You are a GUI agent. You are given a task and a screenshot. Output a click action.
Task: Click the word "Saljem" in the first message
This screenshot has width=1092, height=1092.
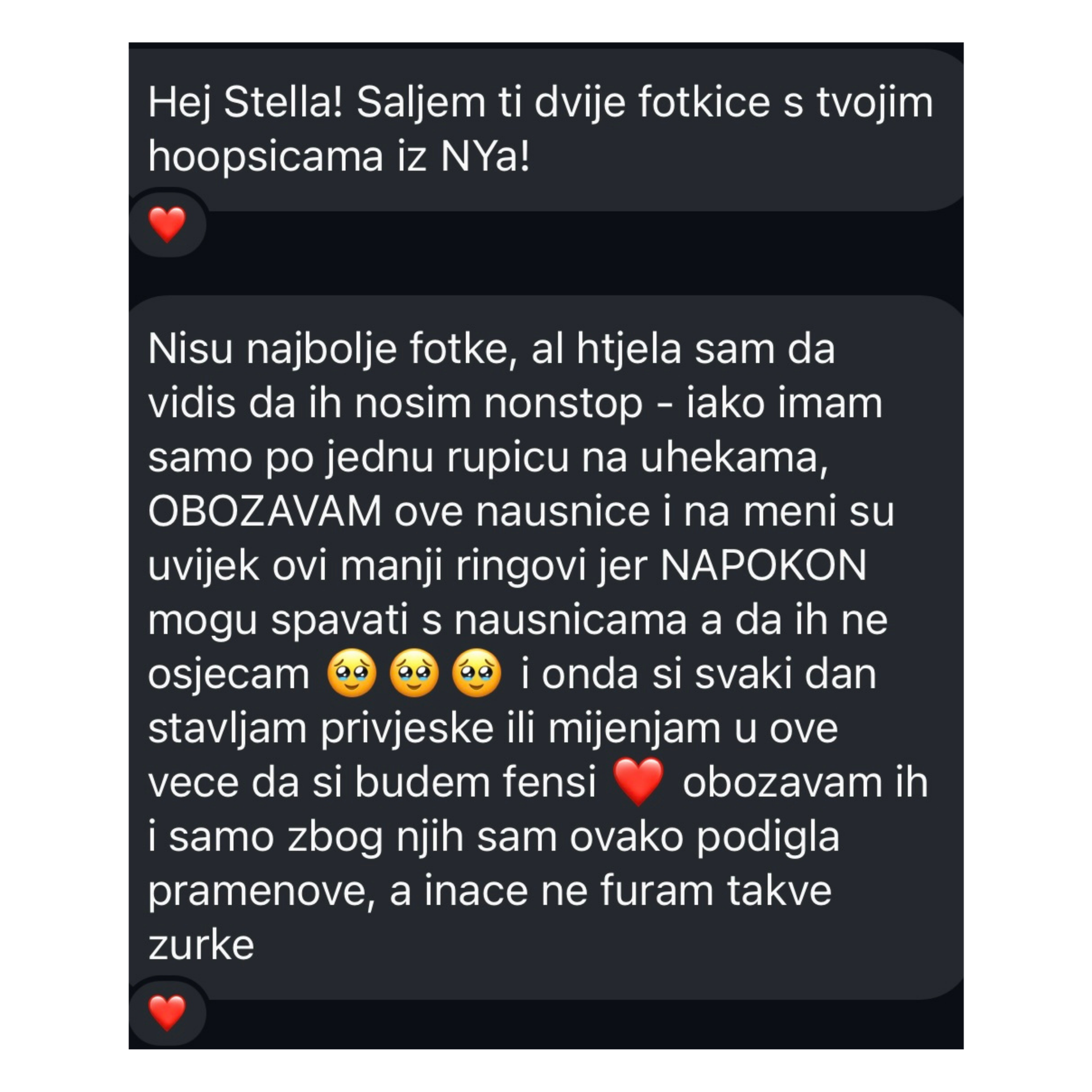click(420, 104)
